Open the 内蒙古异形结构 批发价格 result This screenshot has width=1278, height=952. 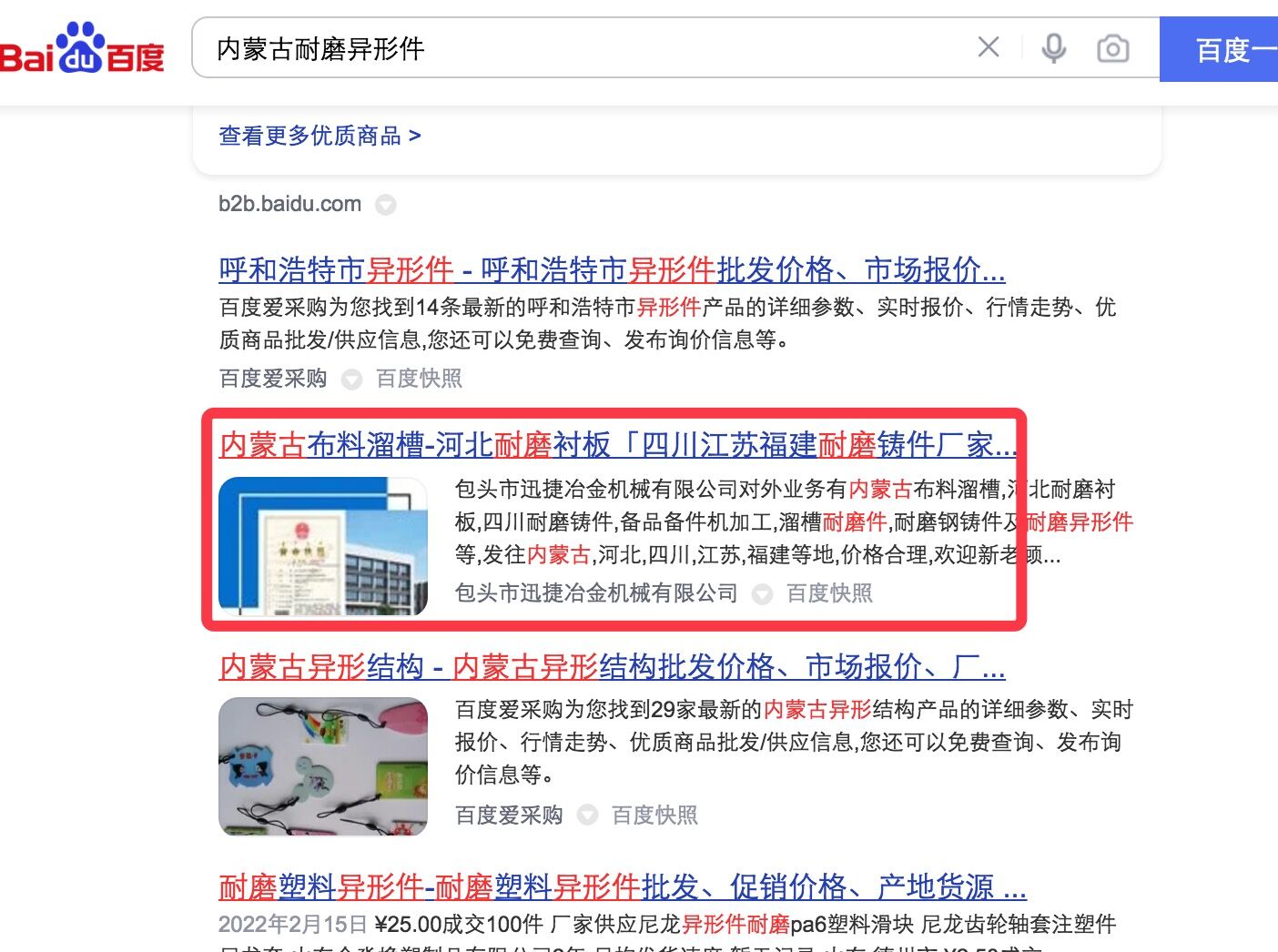(x=612, y=666)
